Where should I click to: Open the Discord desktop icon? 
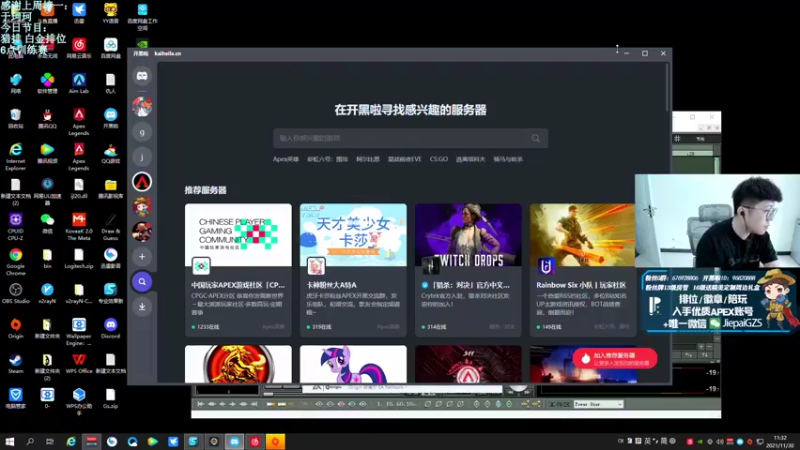click(110, 329)
